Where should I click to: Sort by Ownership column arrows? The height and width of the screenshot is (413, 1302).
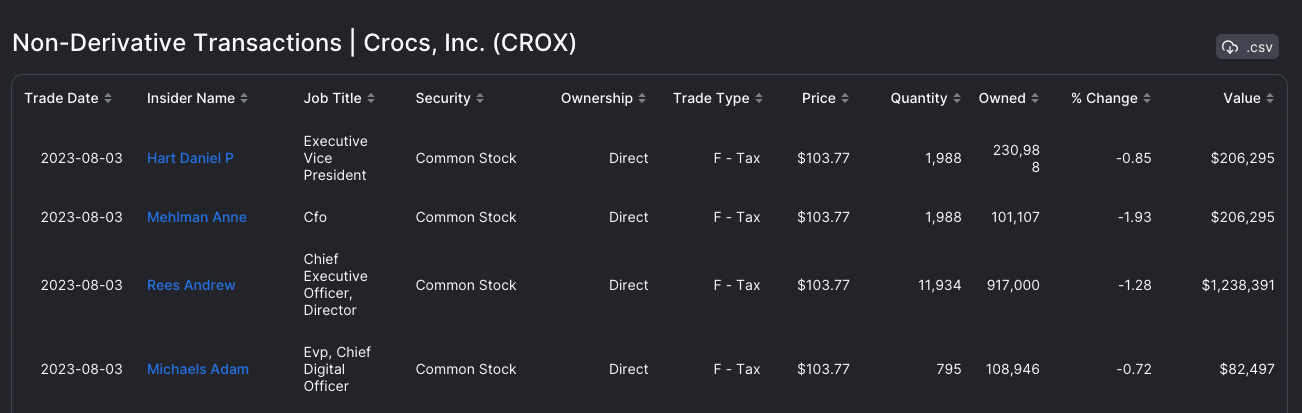[643, 98]
